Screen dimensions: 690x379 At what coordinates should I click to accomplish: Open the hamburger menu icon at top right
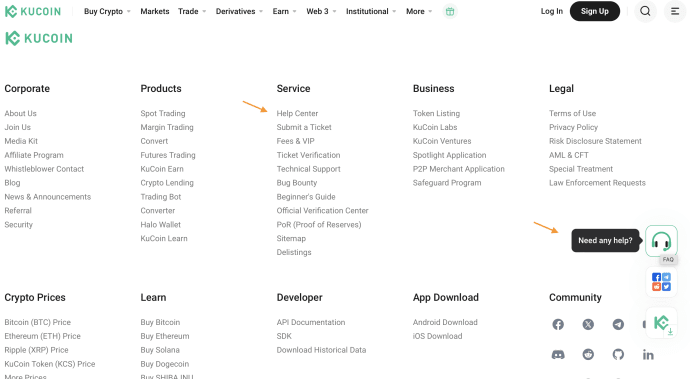675,11
